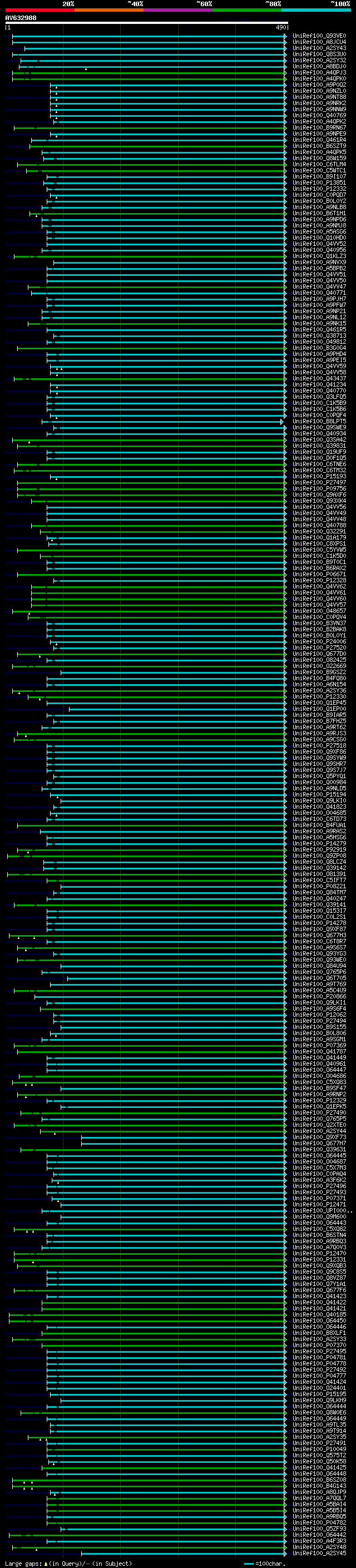Click the white AV632988 query sequence bar
This screenshot has height=1568, width=356.
tap(147, 23)
